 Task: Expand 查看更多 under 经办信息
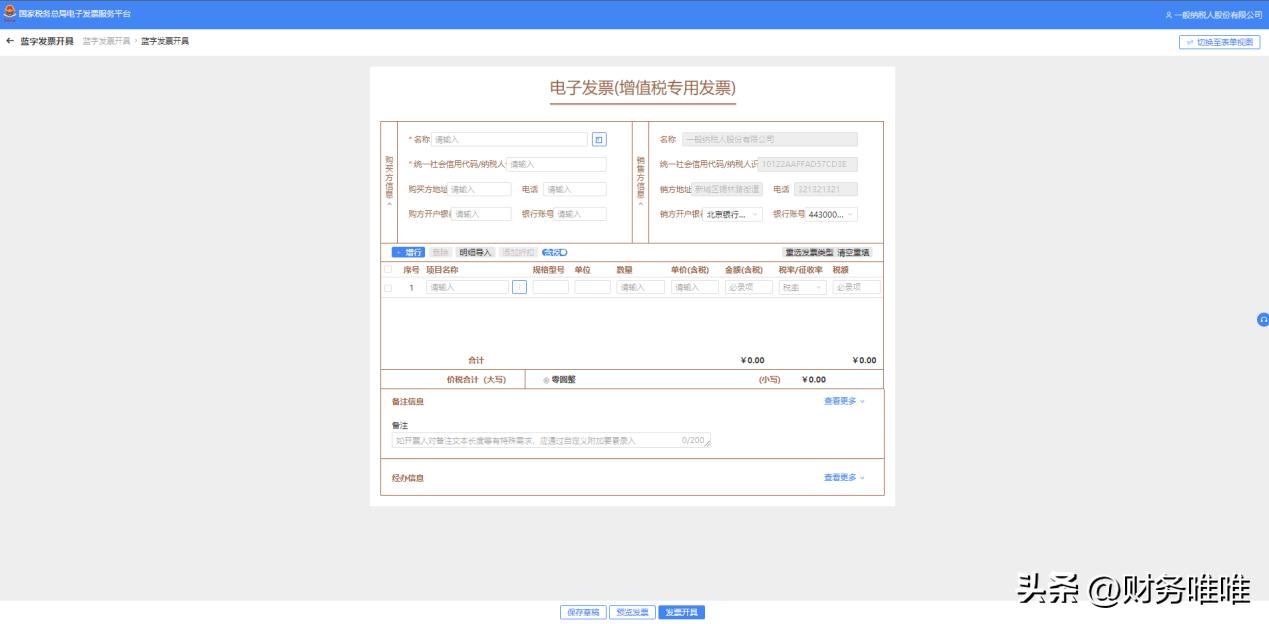pyautogui.click(x=842, y=477)
